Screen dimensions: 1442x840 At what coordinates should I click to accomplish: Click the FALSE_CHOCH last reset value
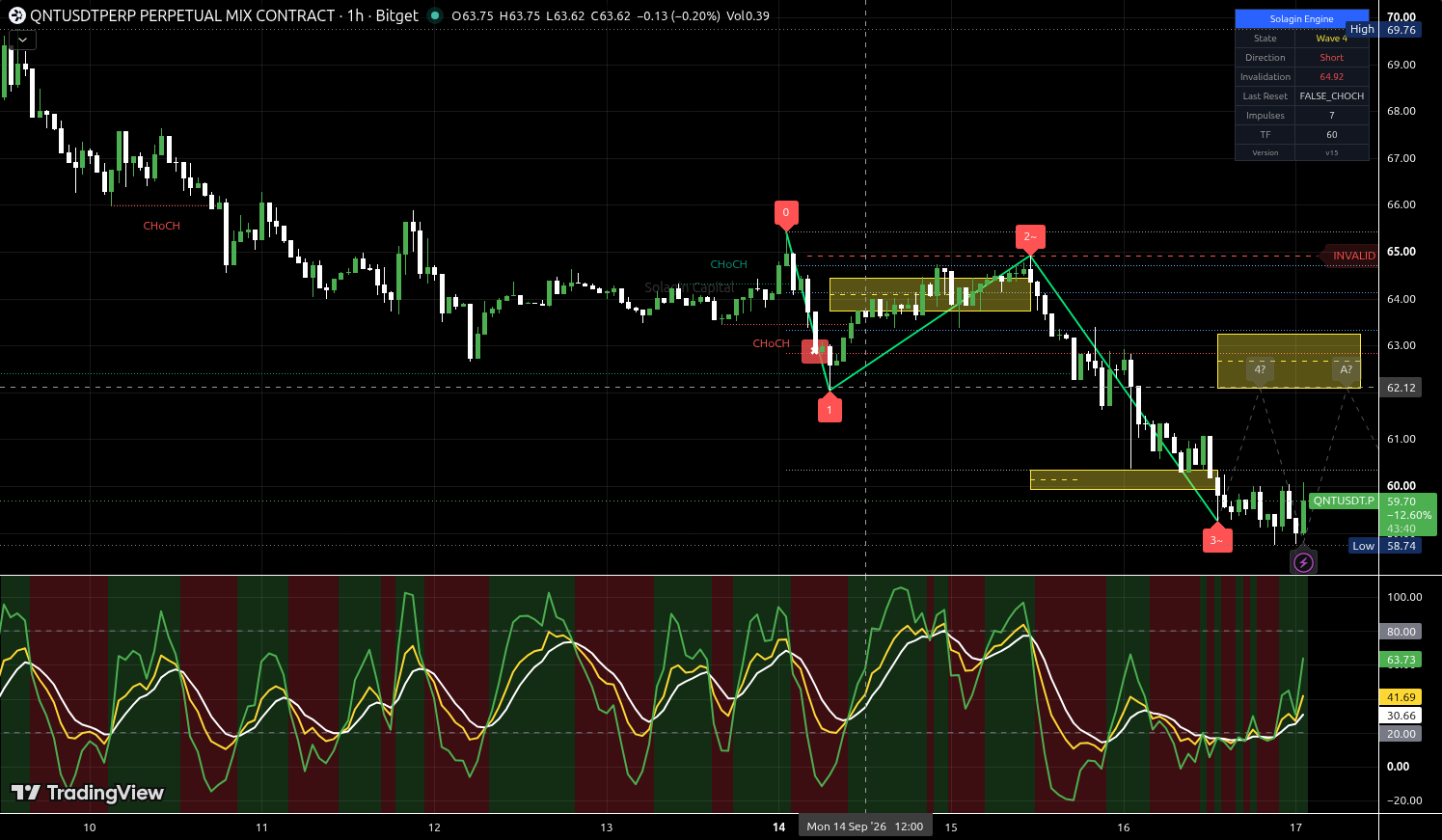pyautogui.click(x=1331, y=96)
